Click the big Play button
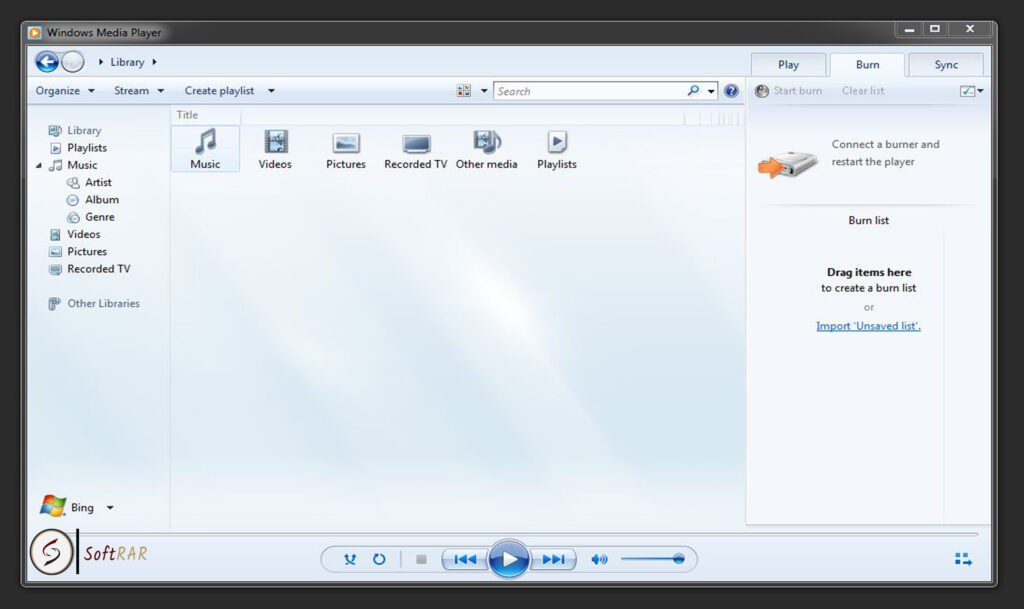1024x609 pixels. click(x=509, y=559)
